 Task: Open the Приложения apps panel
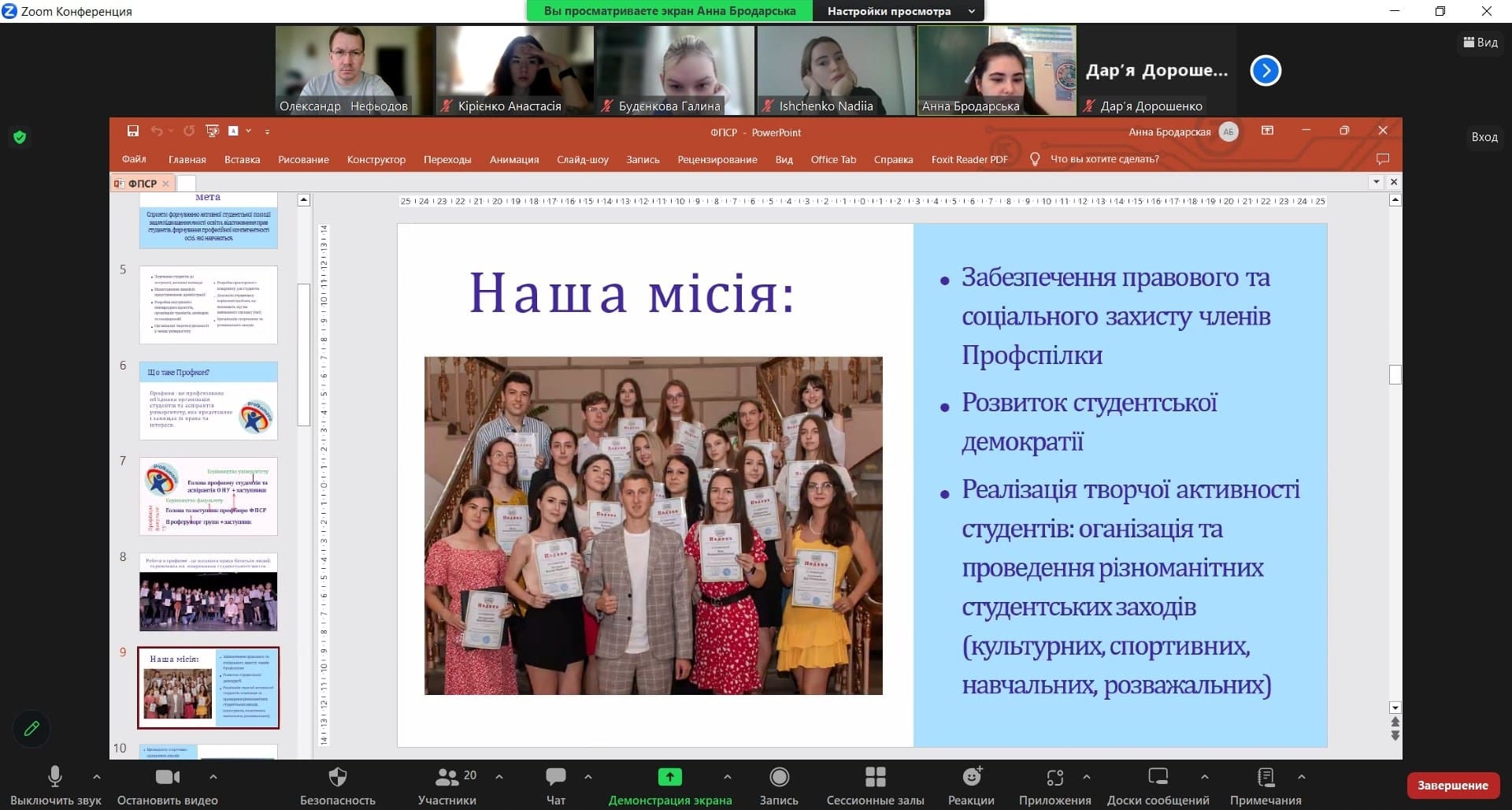(x=1055, y=786)
